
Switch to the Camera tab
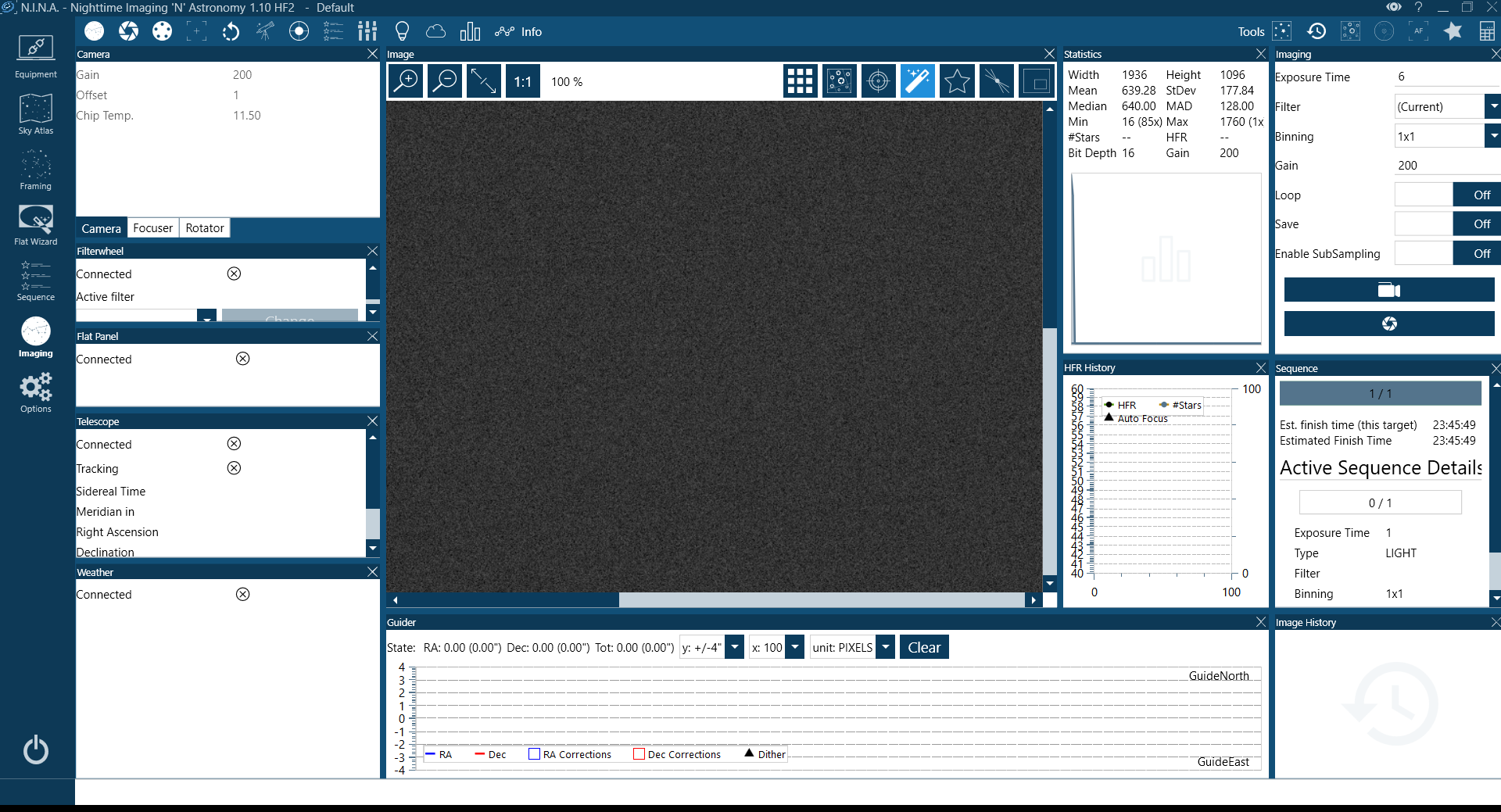click(x=101, y=228)
